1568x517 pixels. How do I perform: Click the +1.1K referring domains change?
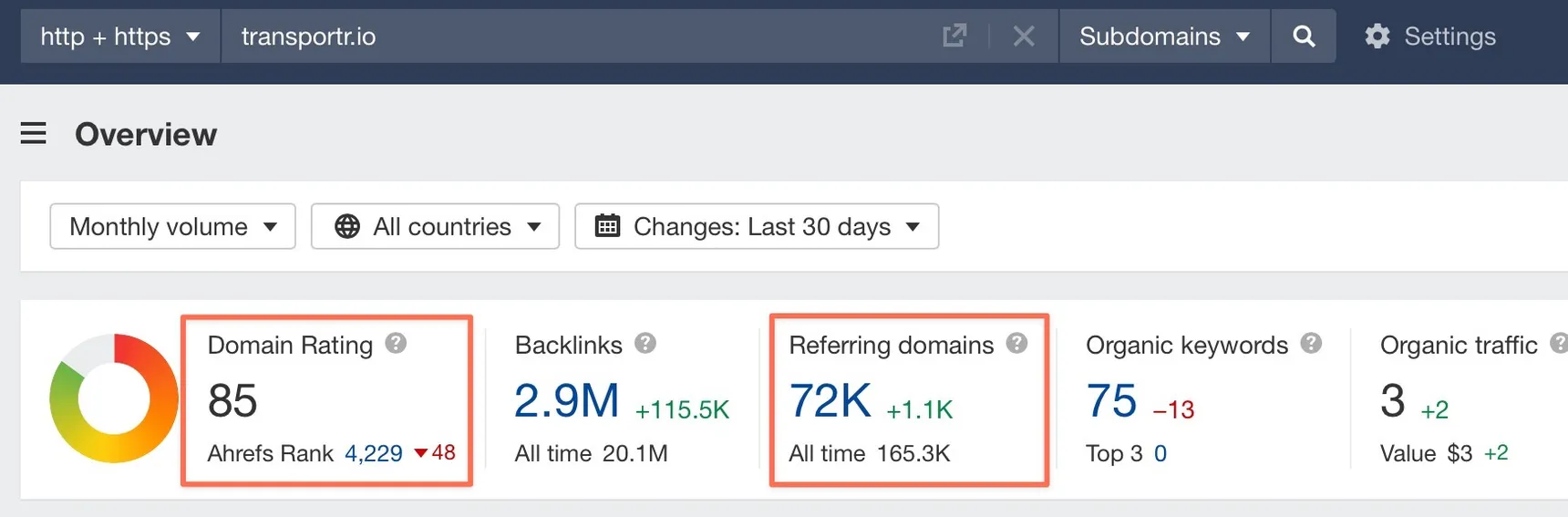(919, 410)
